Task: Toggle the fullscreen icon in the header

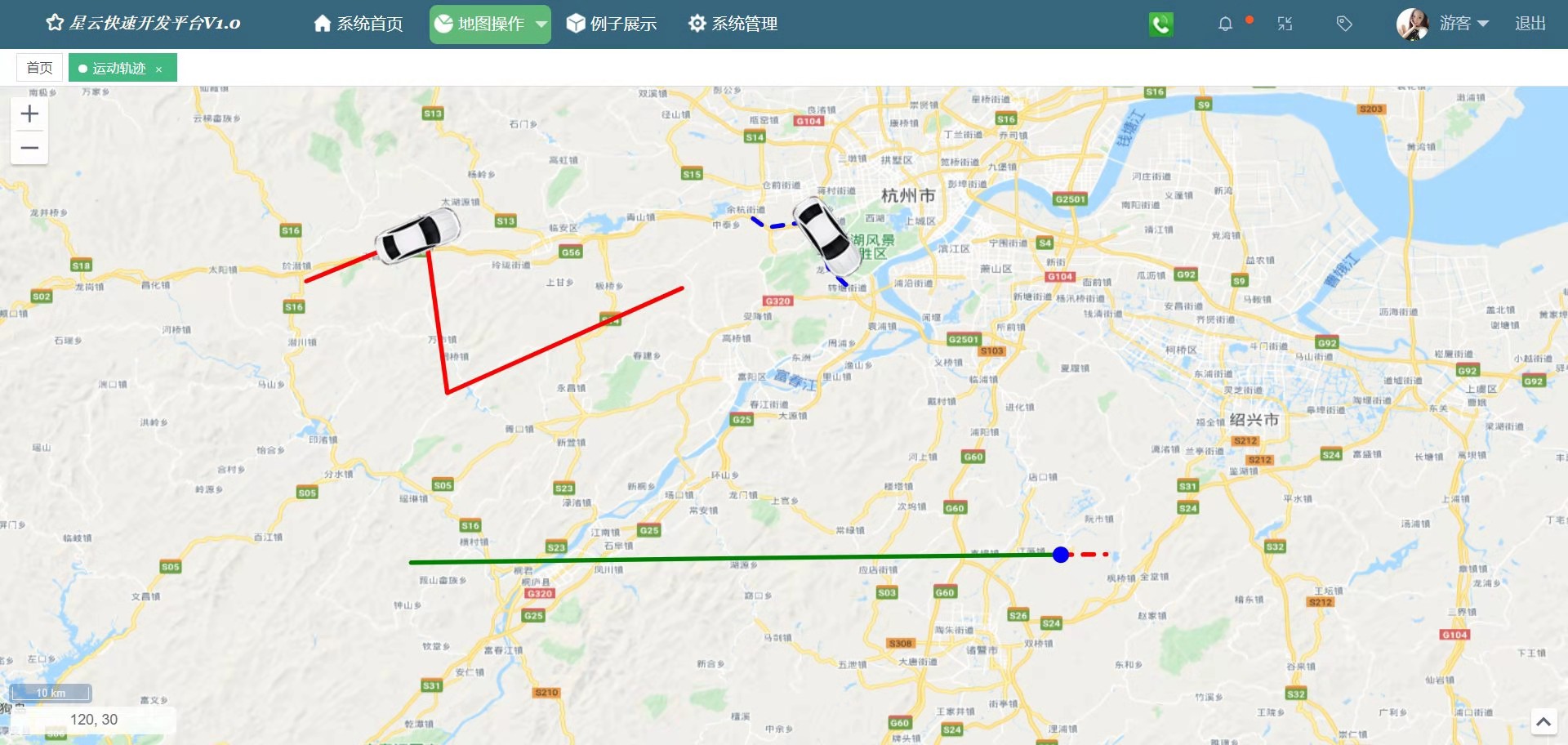Action: tap(1285, 24)
